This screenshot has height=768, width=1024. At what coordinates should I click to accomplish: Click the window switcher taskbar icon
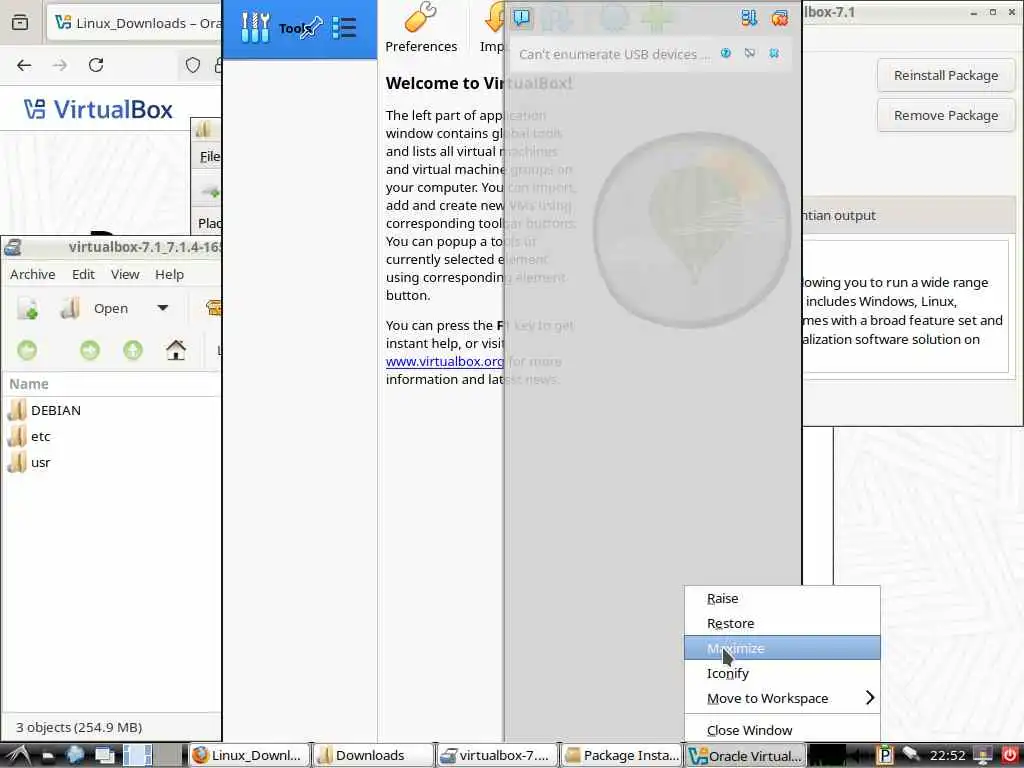coord(104,756)
